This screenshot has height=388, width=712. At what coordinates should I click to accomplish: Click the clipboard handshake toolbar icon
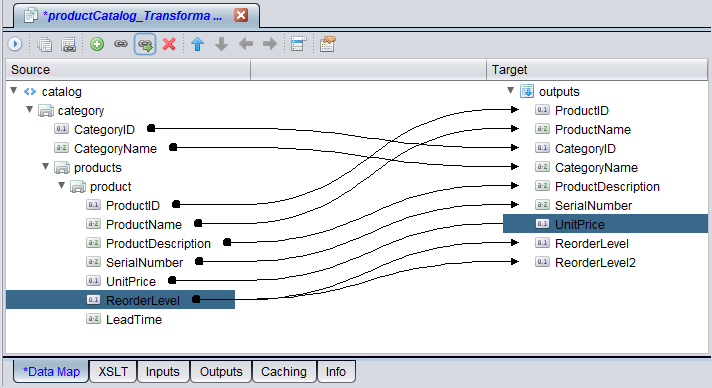pyautogui.click(x=327, y=44)
